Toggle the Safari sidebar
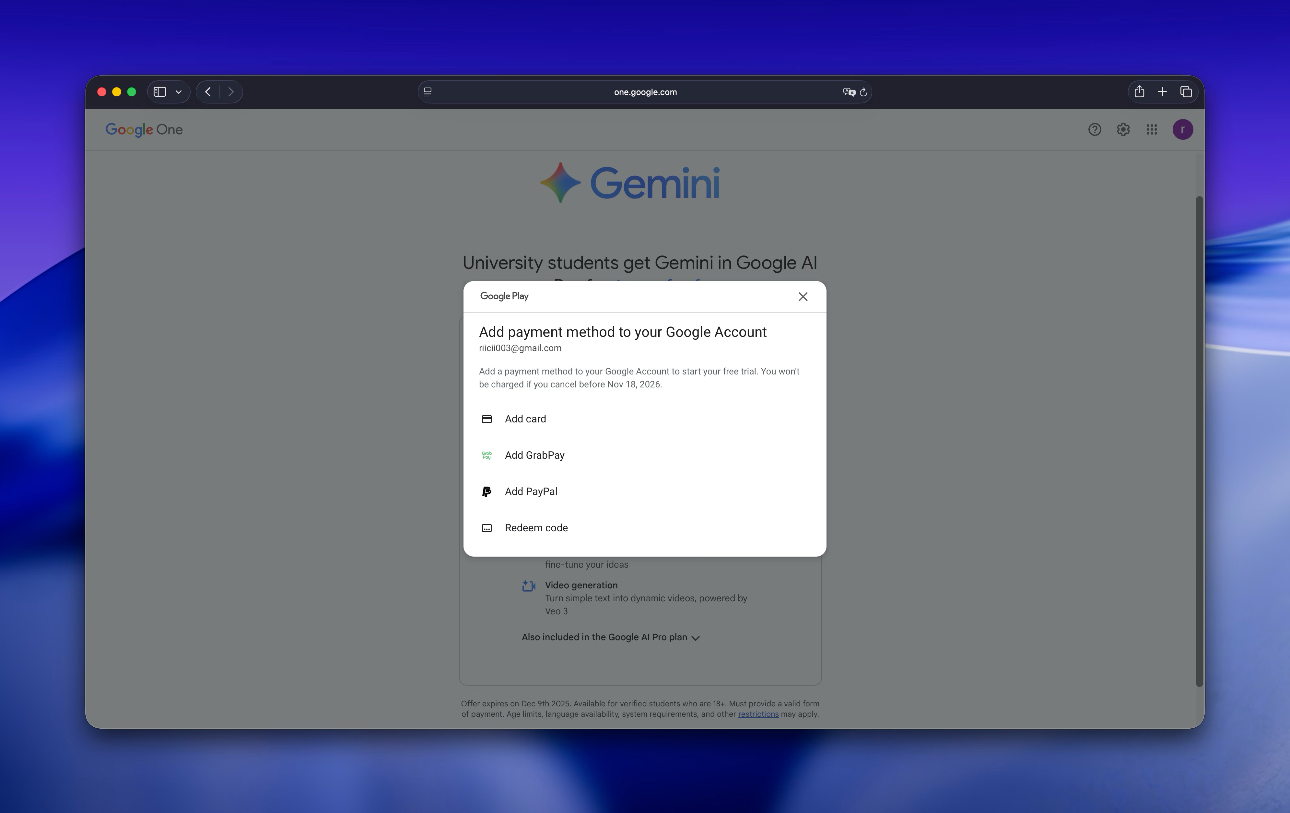 point(160,92)
